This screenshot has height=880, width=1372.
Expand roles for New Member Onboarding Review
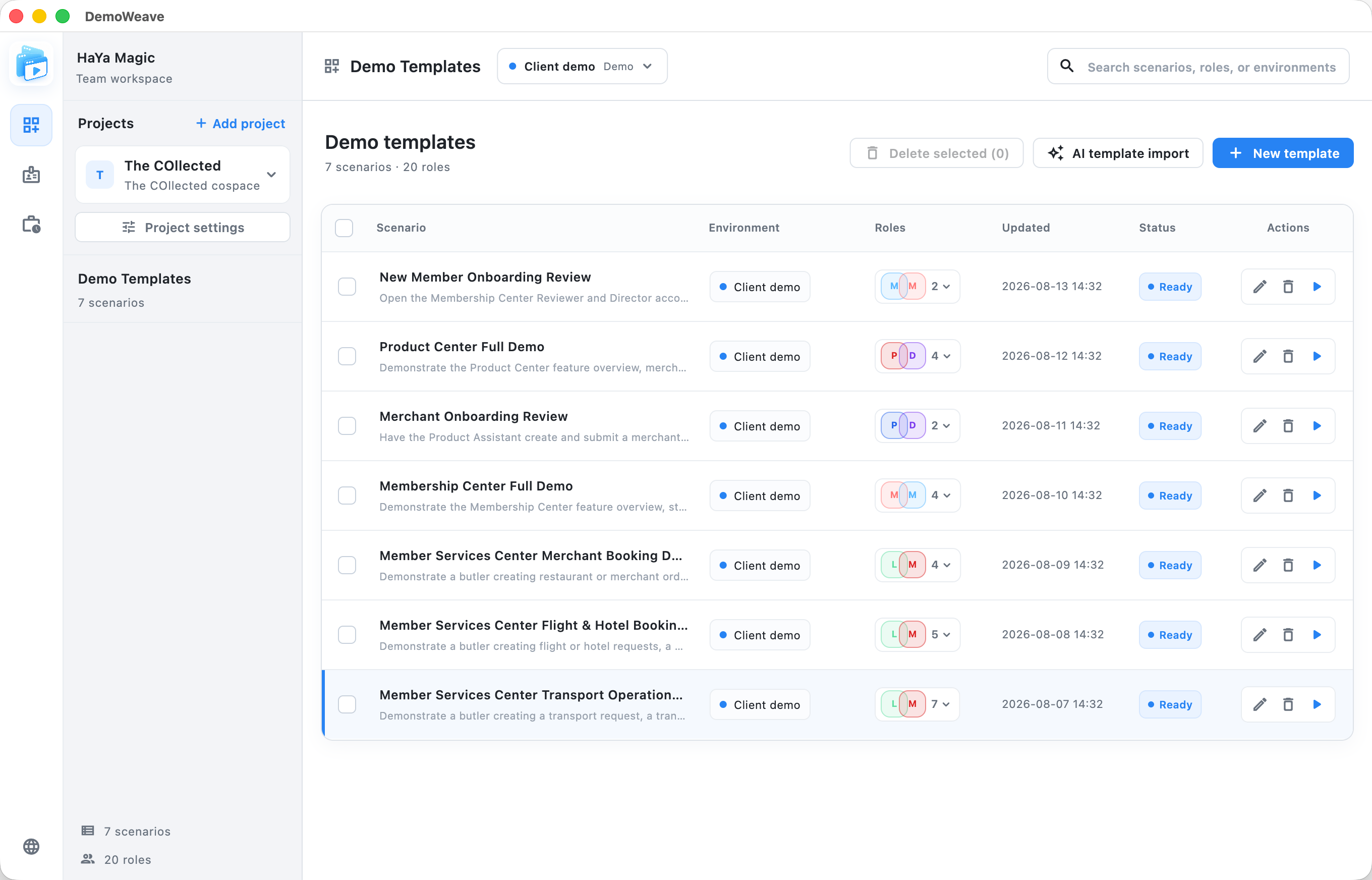tap(918, 287)
